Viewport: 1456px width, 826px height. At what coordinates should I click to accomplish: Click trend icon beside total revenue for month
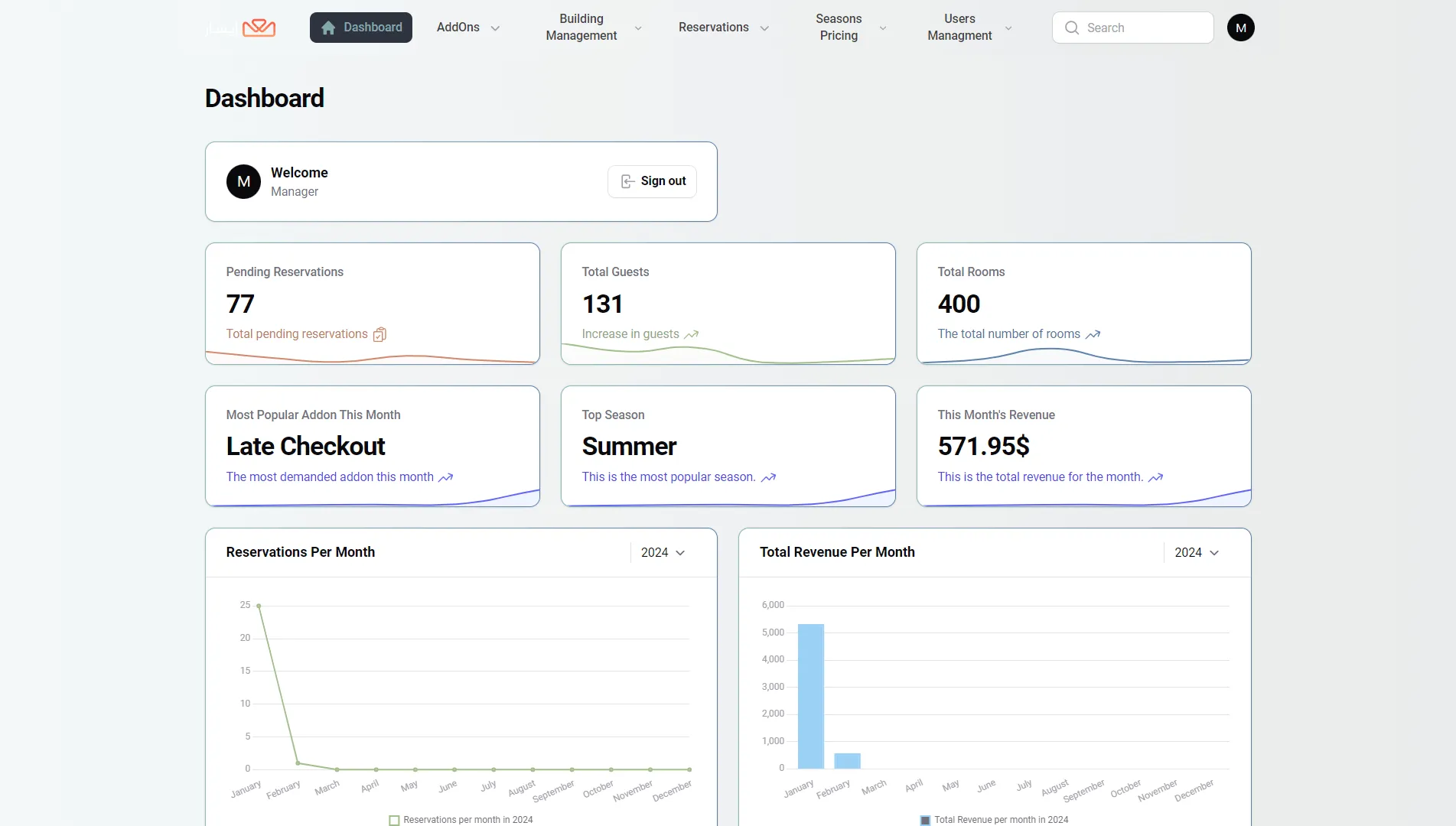click(1155, 477)
